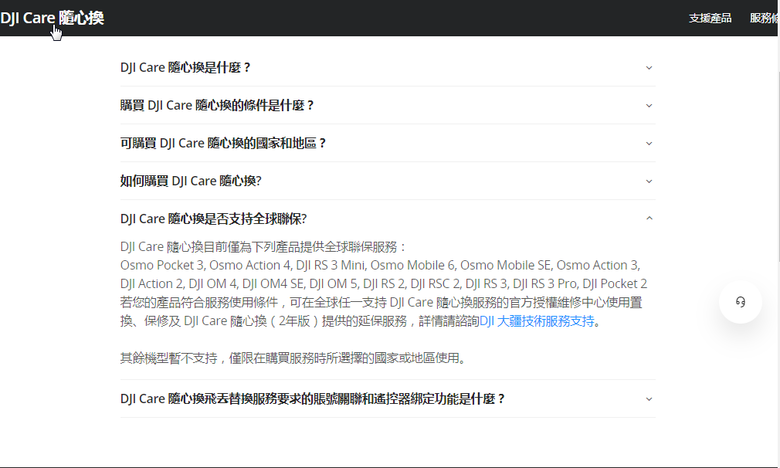
Task: Click question title about 賬號關聯和遙控器綁定功能
Action: (x=313, y=399)
